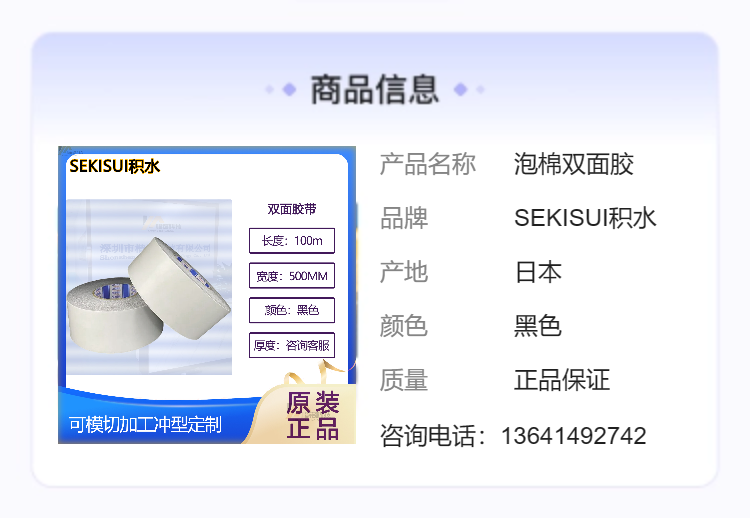Select the 颜色: 黑色 spec box
750x518 pixels.
tap(292, 310)
